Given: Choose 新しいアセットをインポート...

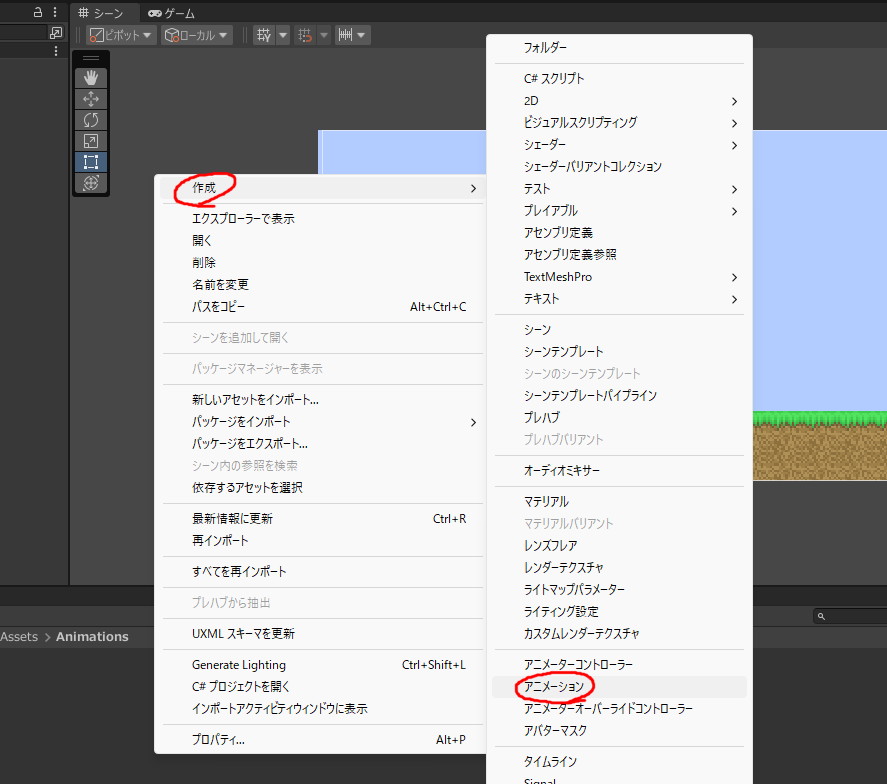Looking at the screenshot, I should 322,399.
